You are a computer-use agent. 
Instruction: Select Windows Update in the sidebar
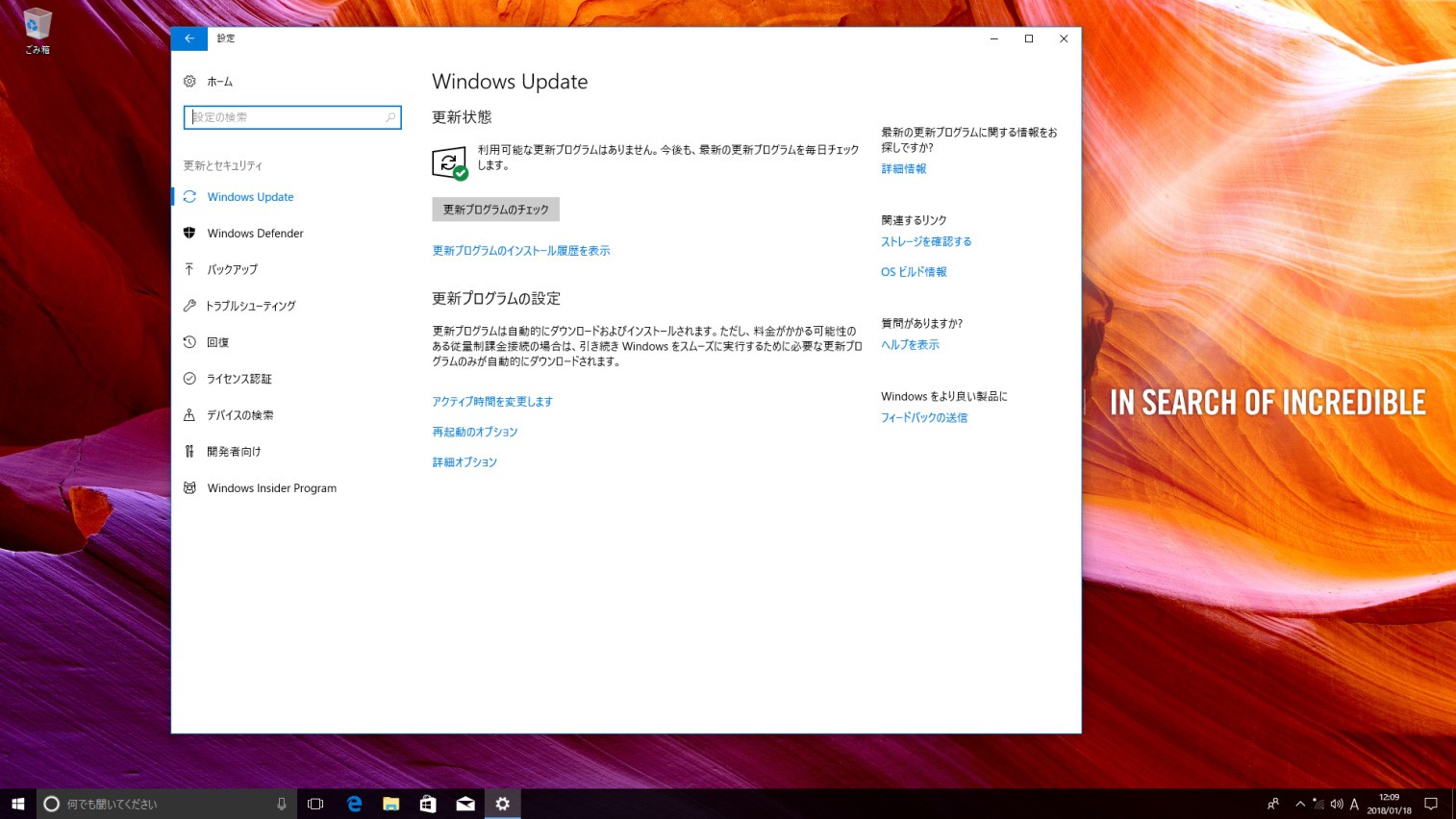(287, 197)
